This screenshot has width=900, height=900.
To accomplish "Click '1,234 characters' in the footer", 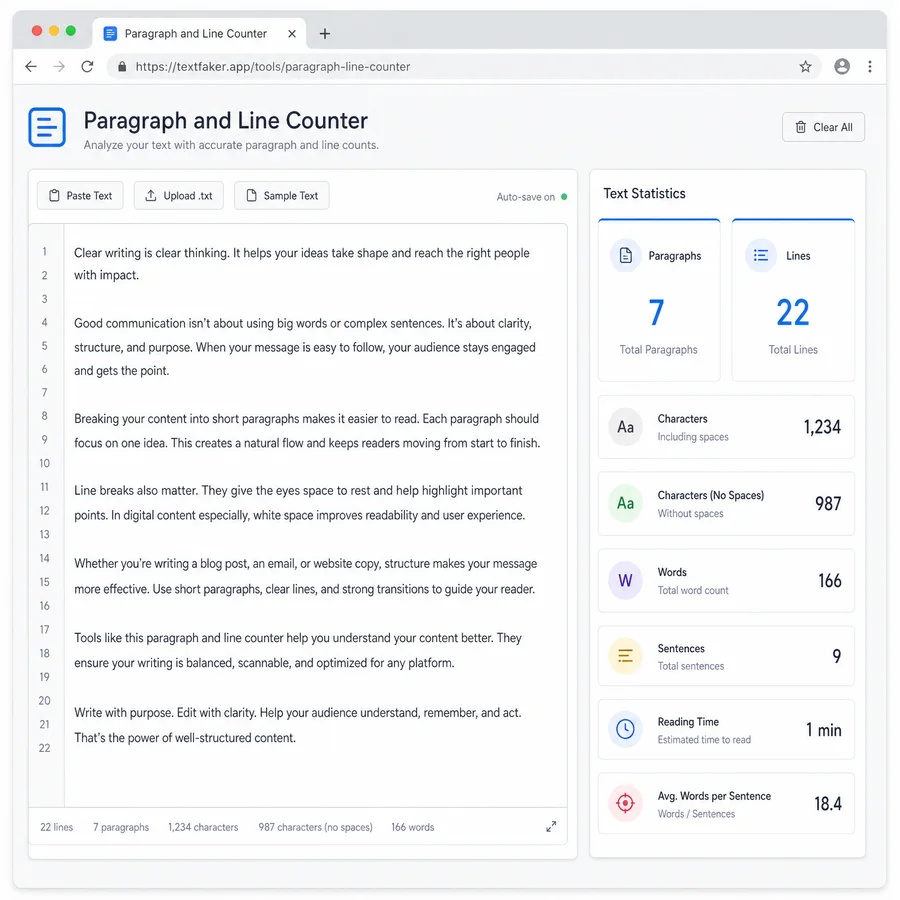I will [203, 827].
